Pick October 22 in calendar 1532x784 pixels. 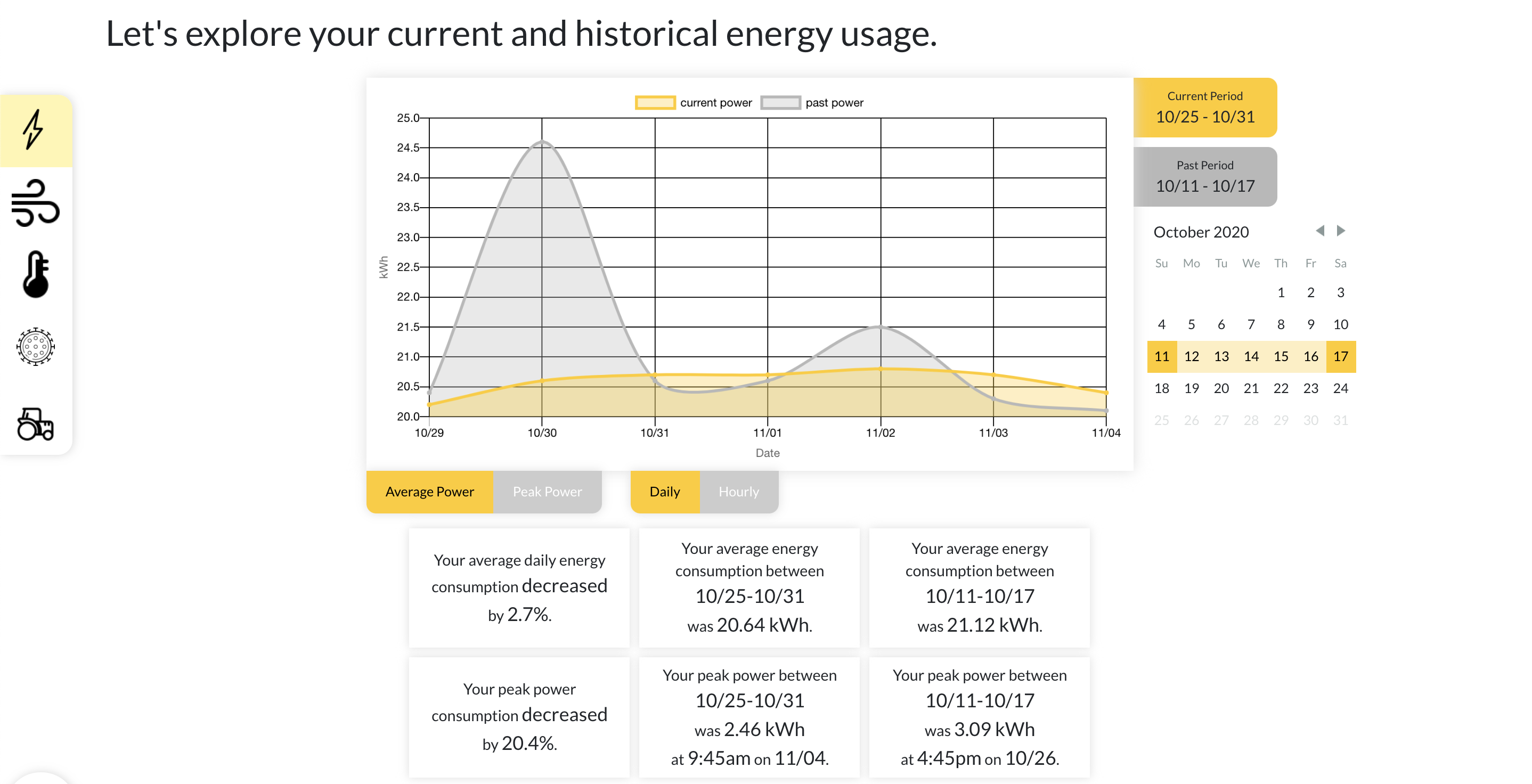1281,388
